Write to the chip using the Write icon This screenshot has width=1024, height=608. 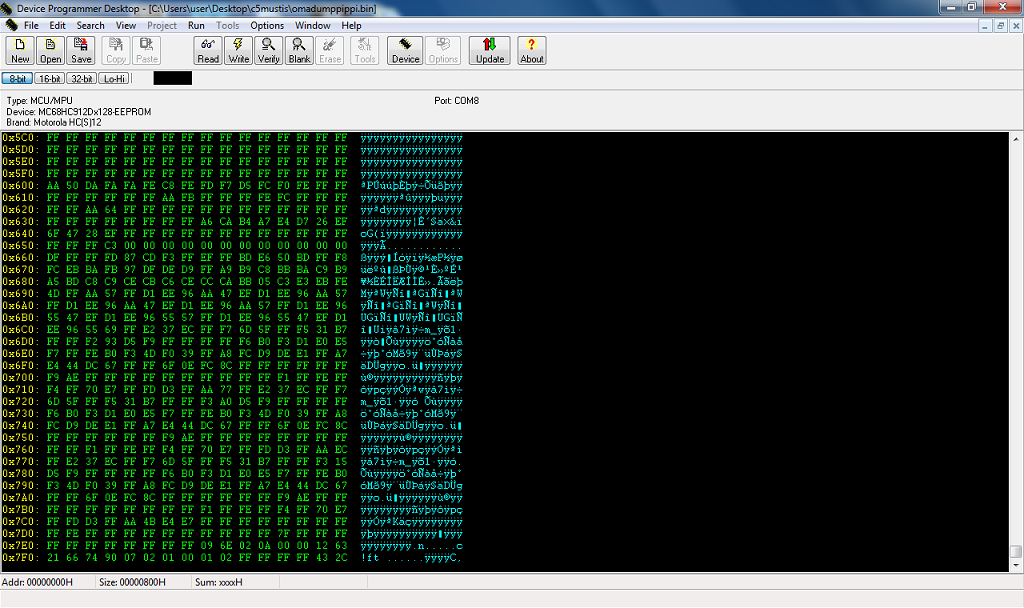click(x=238, y=50)
